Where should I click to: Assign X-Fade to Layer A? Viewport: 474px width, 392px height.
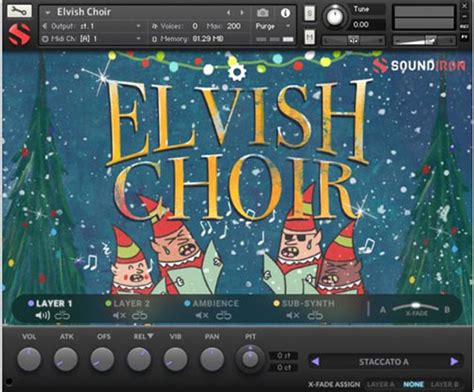pyautogui.click(x=380, y=384)
